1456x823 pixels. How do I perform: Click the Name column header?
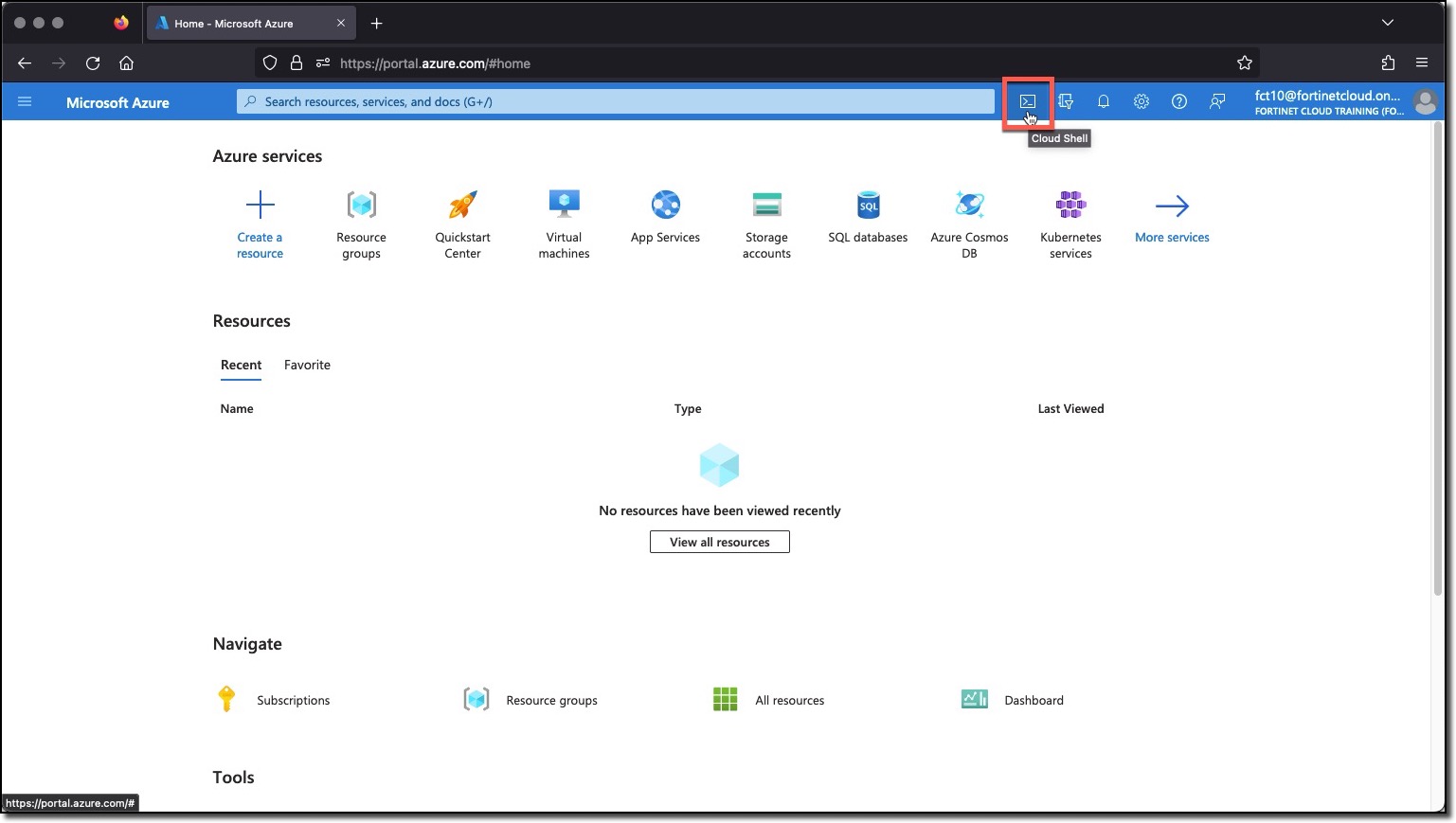(x=237, y=409)
